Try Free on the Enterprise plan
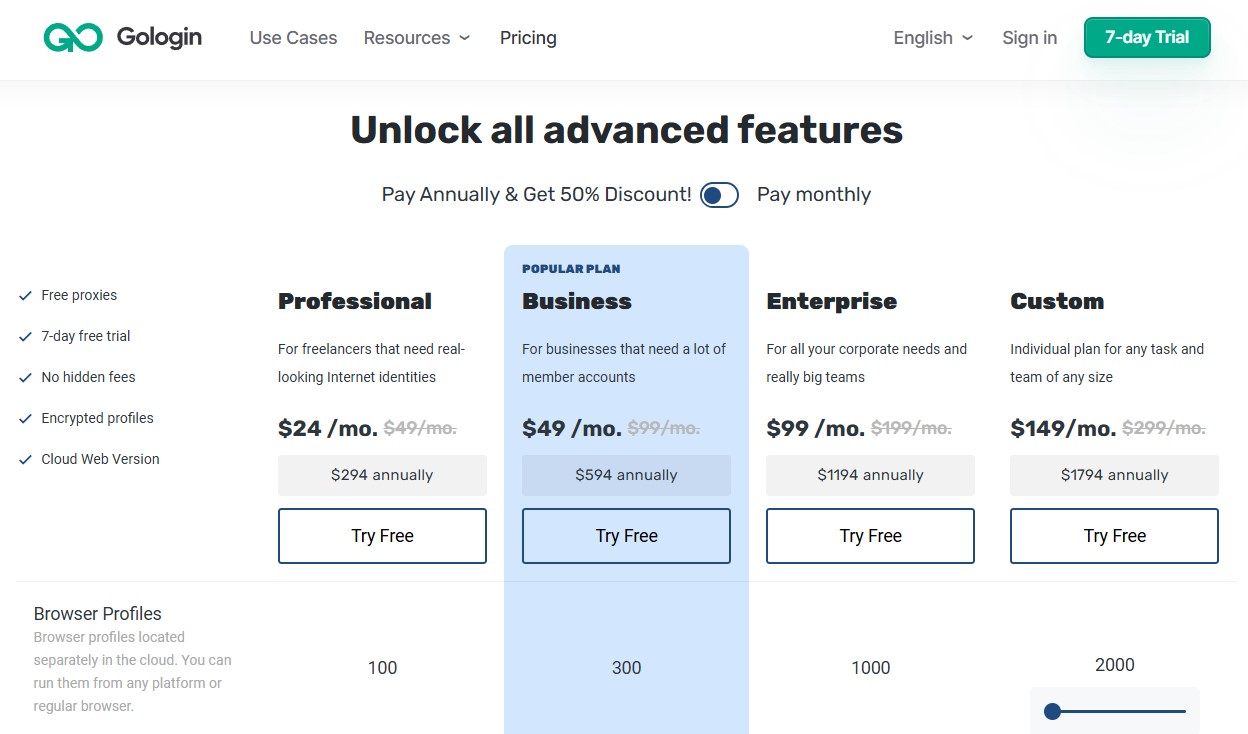The height and width of the screenshot is (734, 1248). pyautogui.click(x=870, y=536)
